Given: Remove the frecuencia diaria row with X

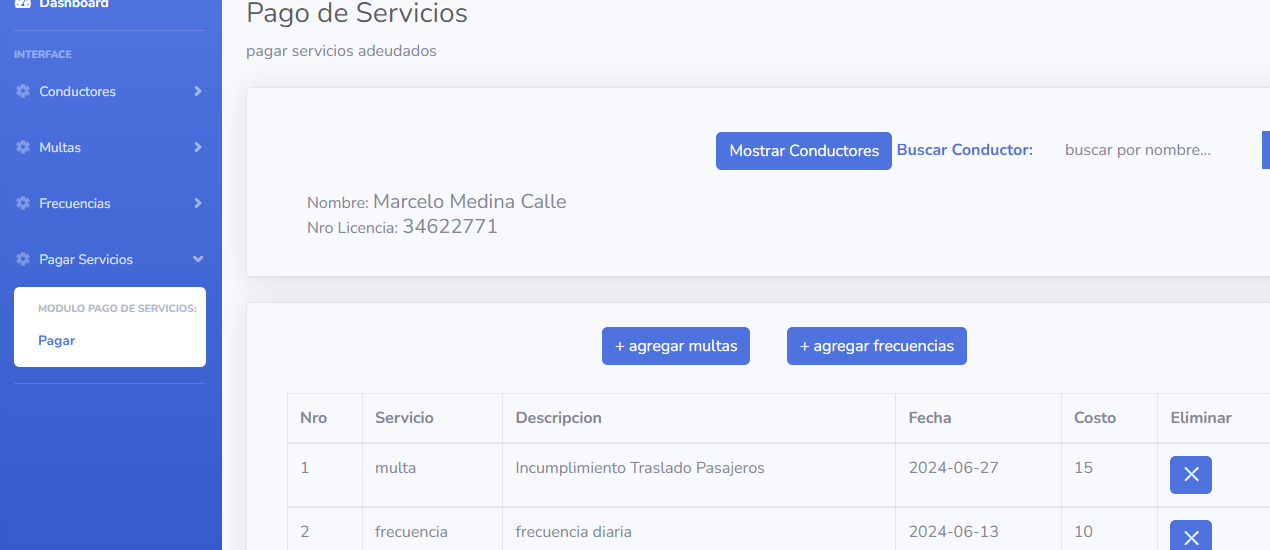Looking at the screenshot, I should (1191, 536).
